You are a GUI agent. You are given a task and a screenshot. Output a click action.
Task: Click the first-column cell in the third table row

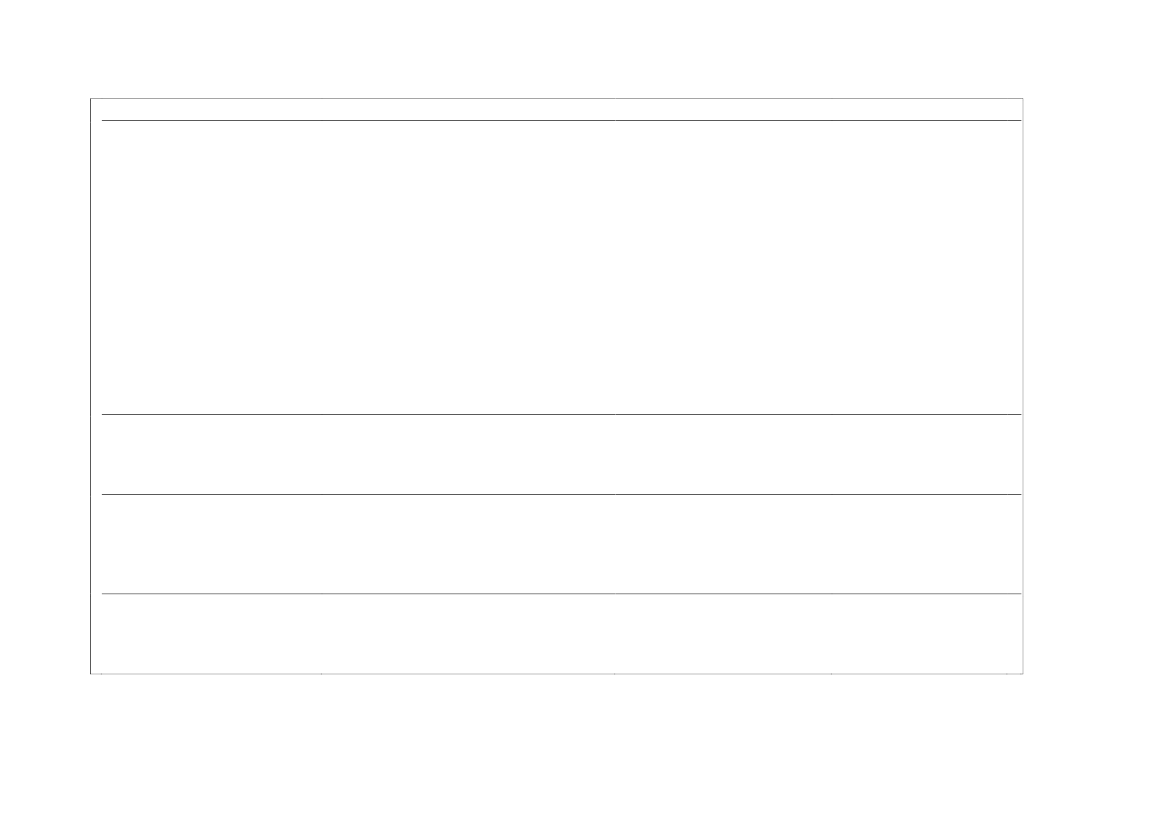211,544
